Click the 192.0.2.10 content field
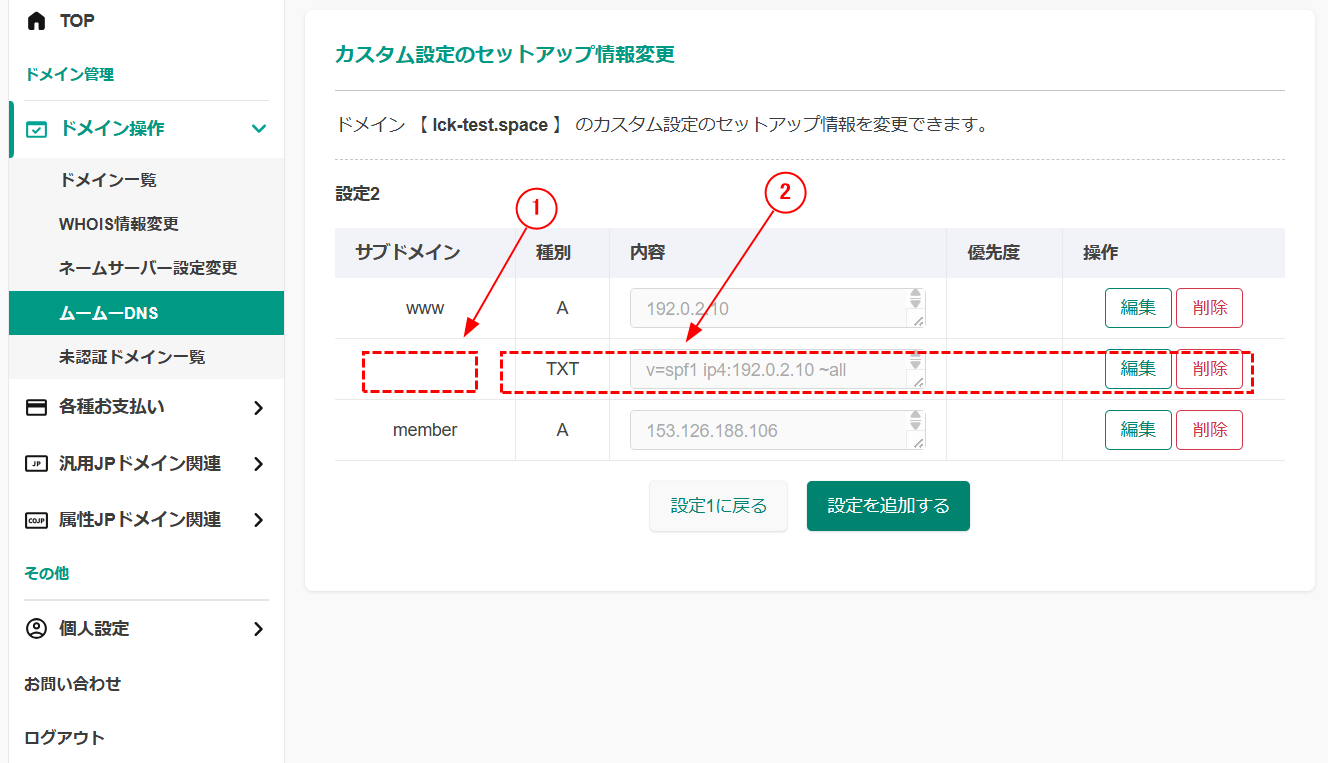This screenshot has height=763, width=1328. (777, 308)
